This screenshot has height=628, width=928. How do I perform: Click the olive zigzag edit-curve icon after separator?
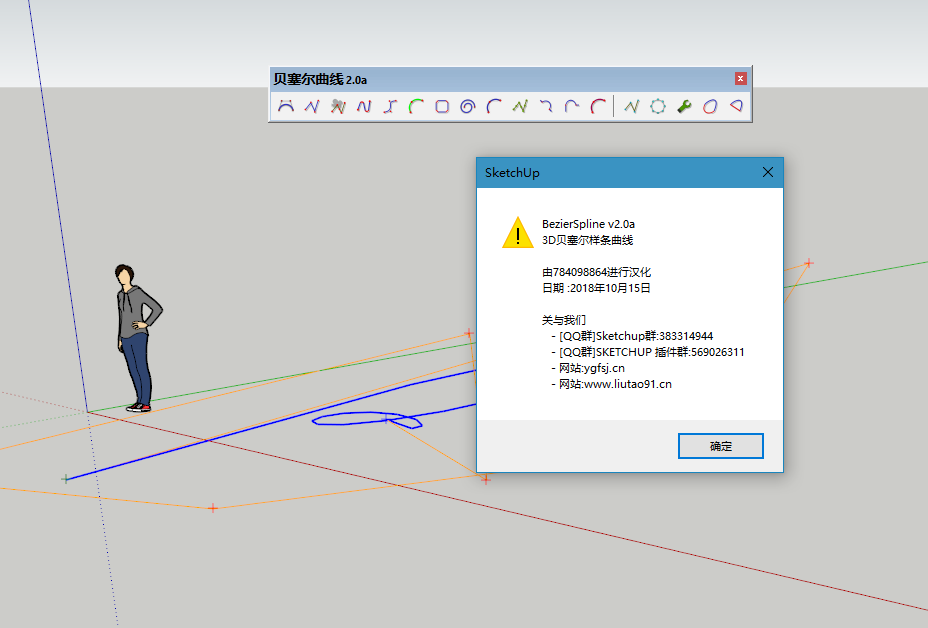pyautogui.click(x=631, y=107)
